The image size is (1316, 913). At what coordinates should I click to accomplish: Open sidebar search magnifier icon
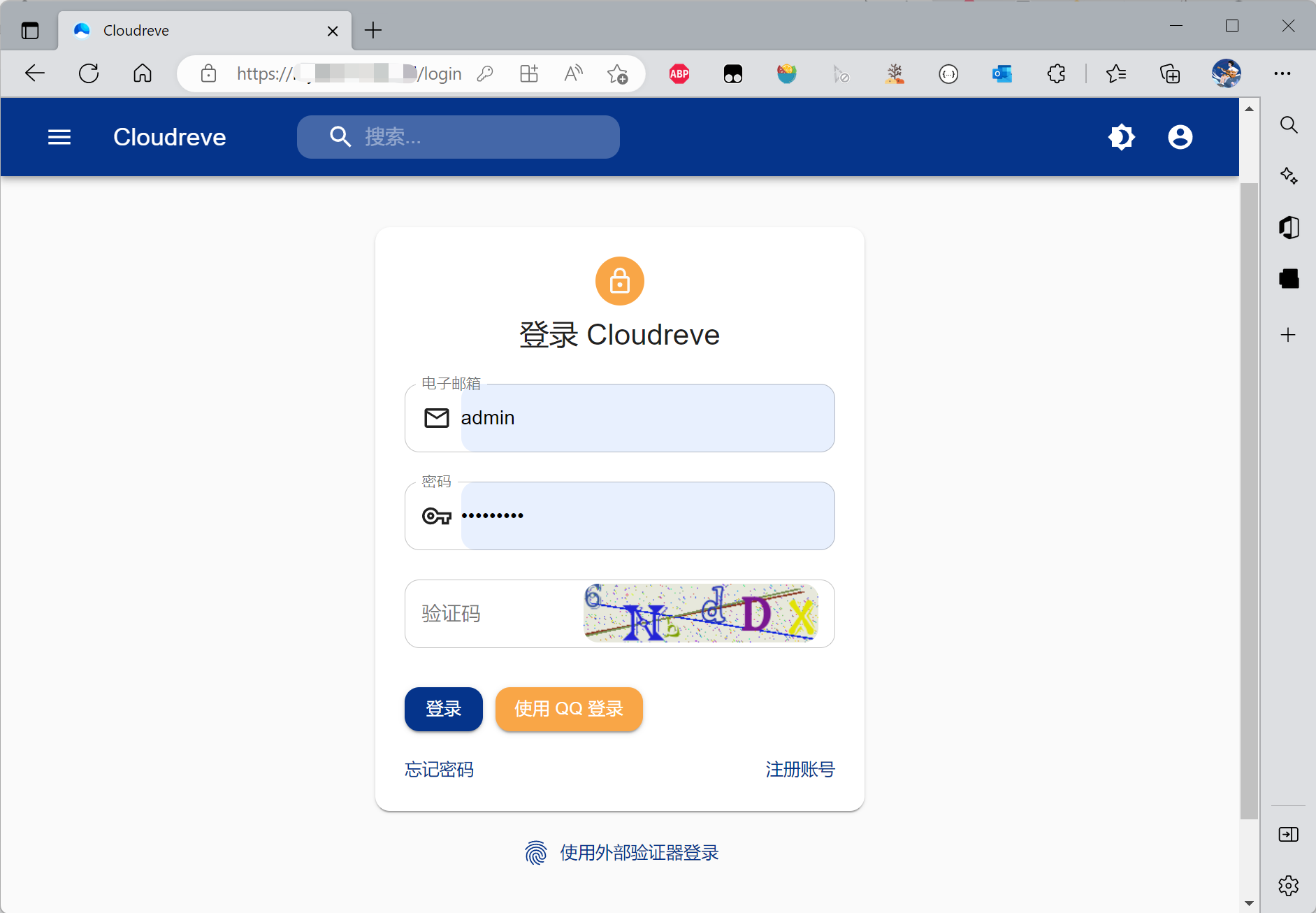tap(1289, 125)
